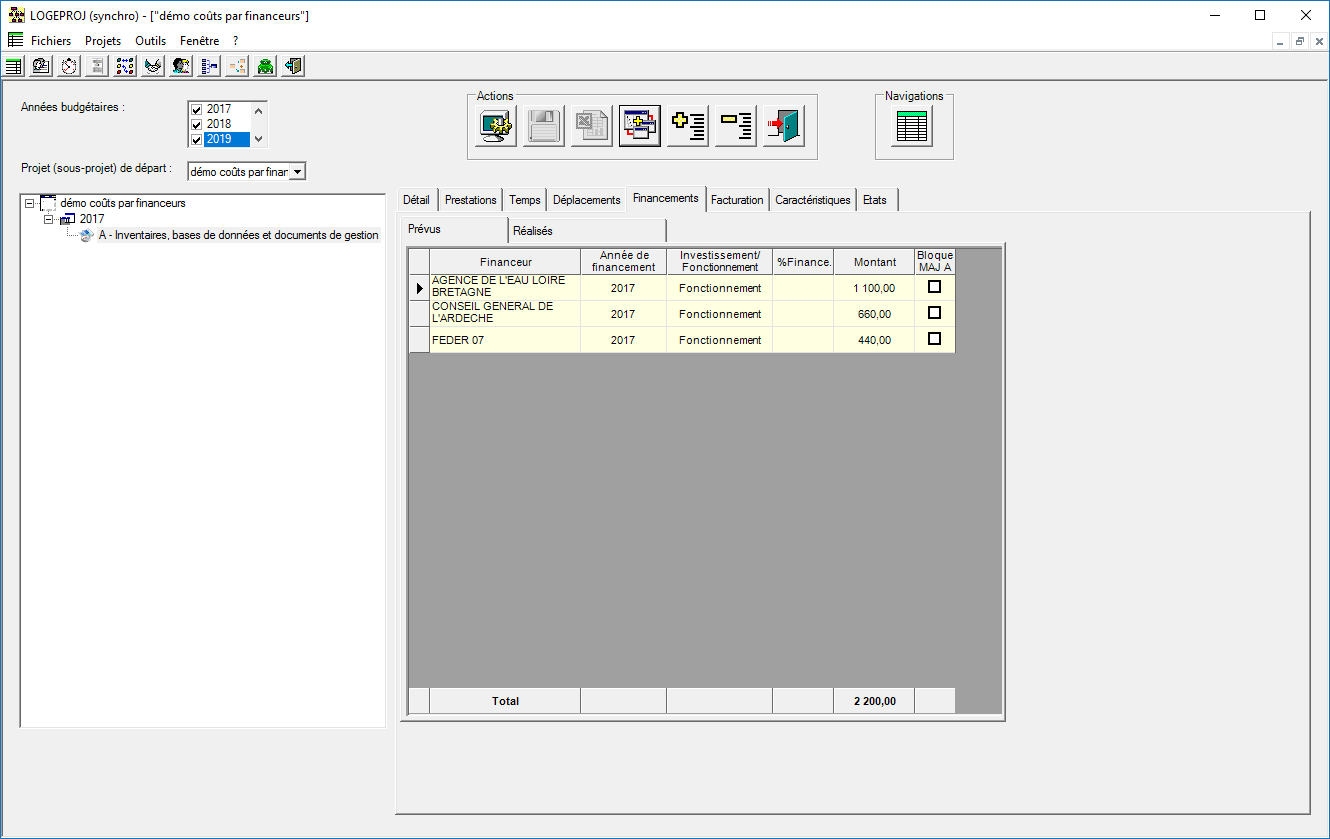This screenshot has height=839, width=1330.
Task: Restore the inner MDI child window
Action: tap(1300, 41)
